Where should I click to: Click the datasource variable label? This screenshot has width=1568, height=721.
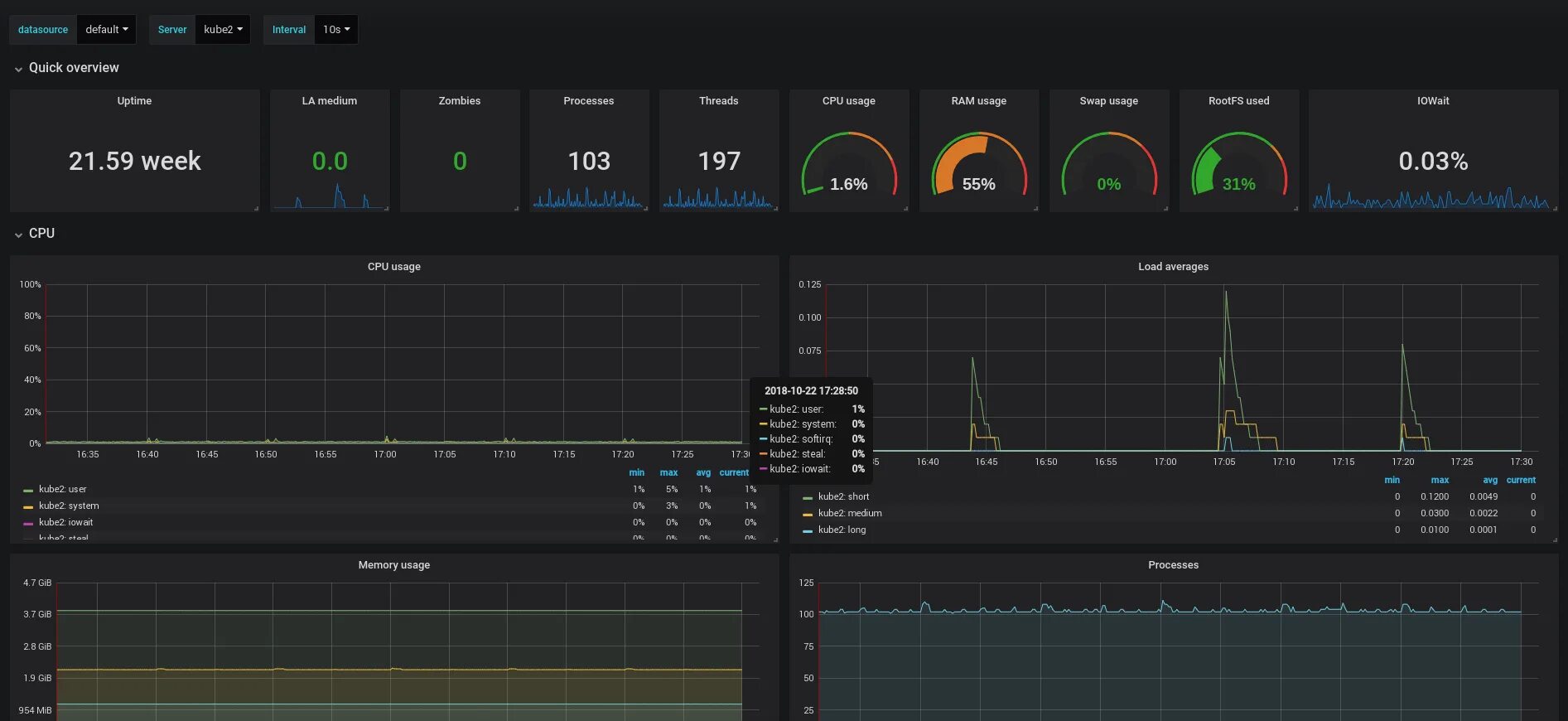[43, 30]
